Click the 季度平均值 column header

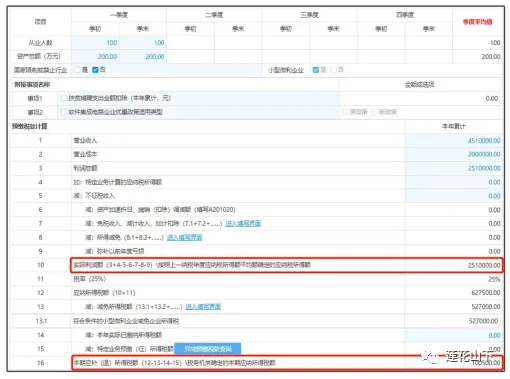click(x=477, y=22)
